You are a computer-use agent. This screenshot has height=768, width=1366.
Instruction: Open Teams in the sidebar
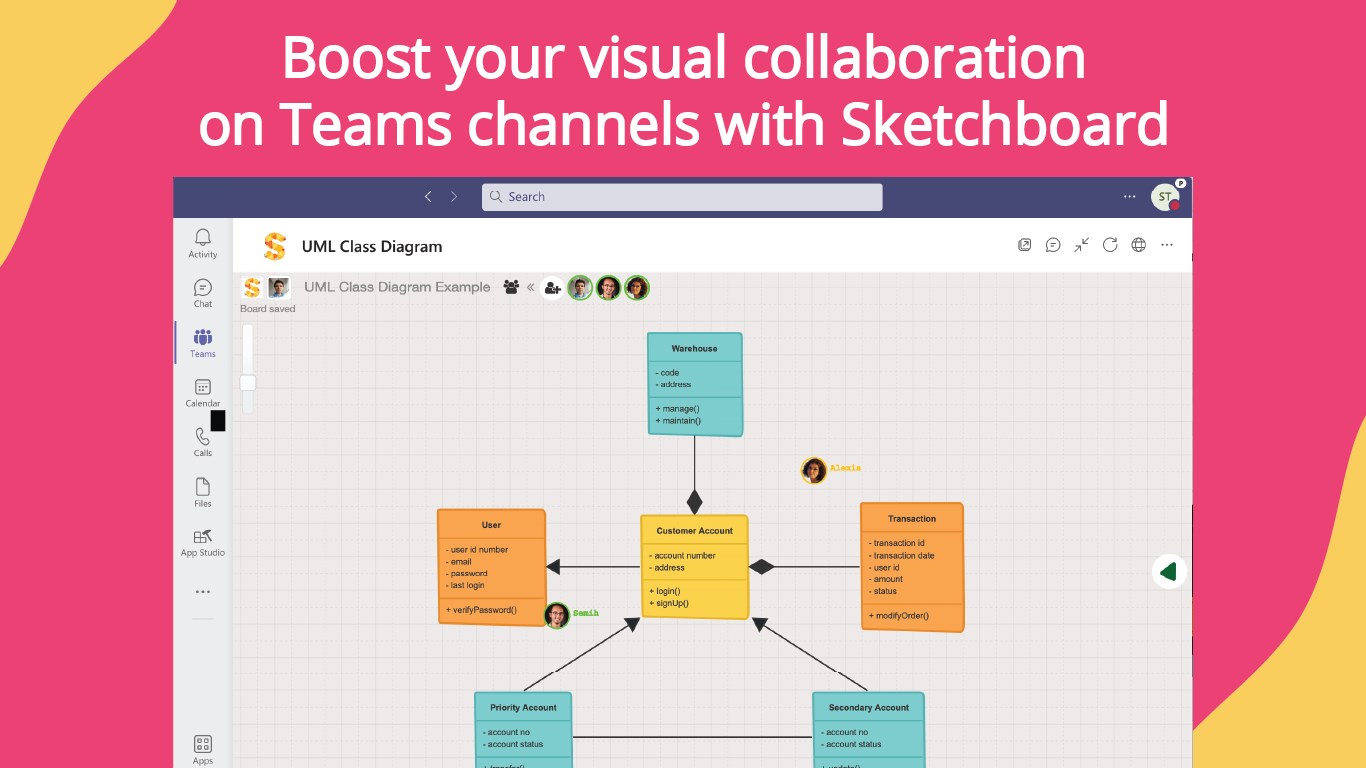[203, 343]
